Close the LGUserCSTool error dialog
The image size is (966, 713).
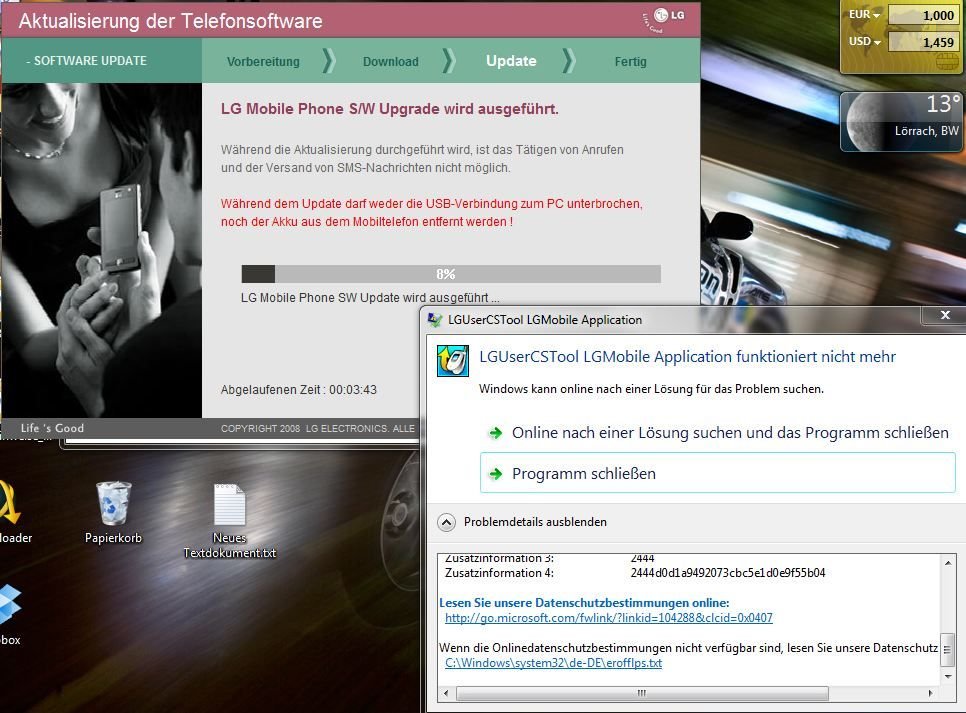945,315
